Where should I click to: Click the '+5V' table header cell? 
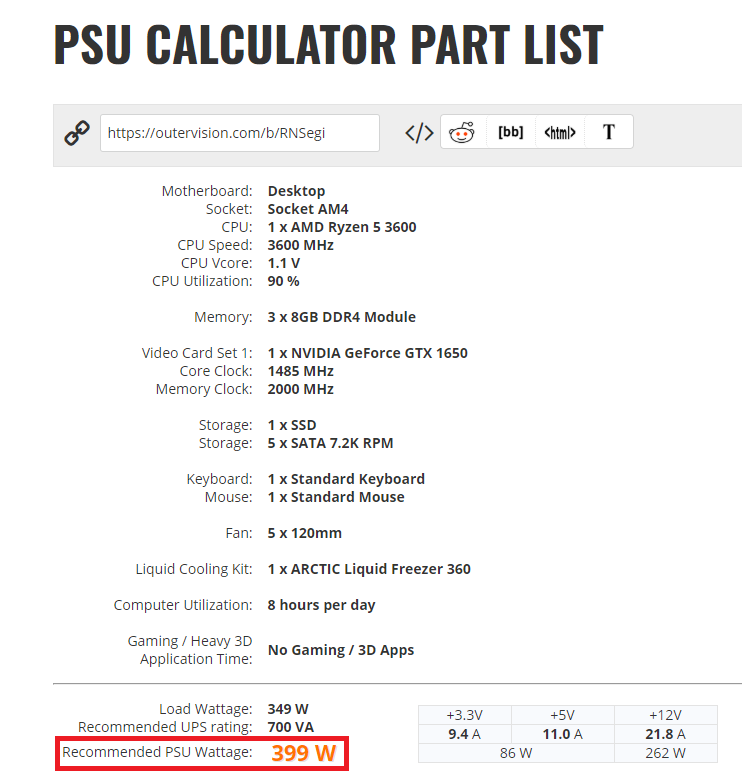[x=562, y=715]
